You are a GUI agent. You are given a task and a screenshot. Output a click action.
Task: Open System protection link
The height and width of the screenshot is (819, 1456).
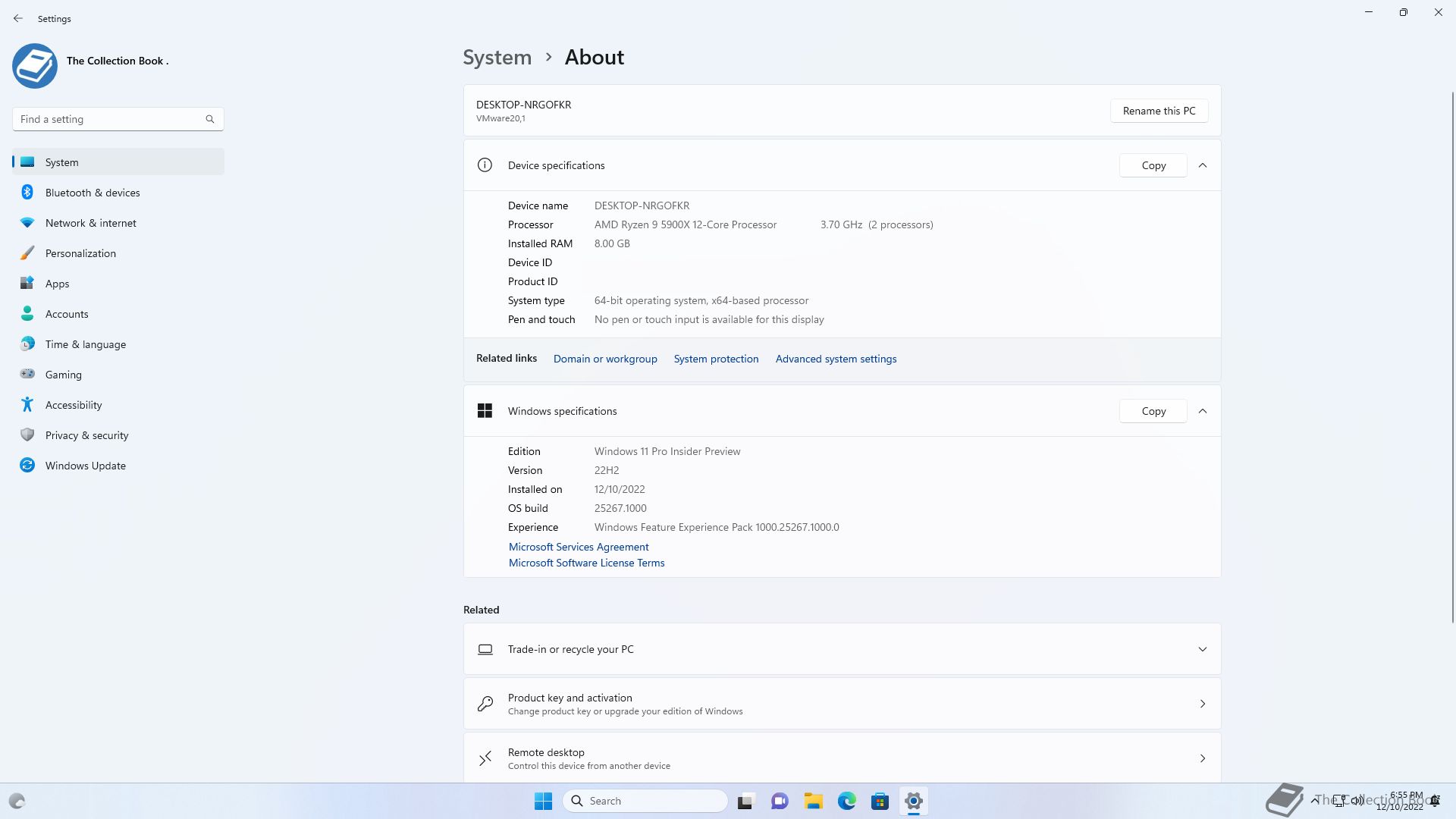click(716, 359)
